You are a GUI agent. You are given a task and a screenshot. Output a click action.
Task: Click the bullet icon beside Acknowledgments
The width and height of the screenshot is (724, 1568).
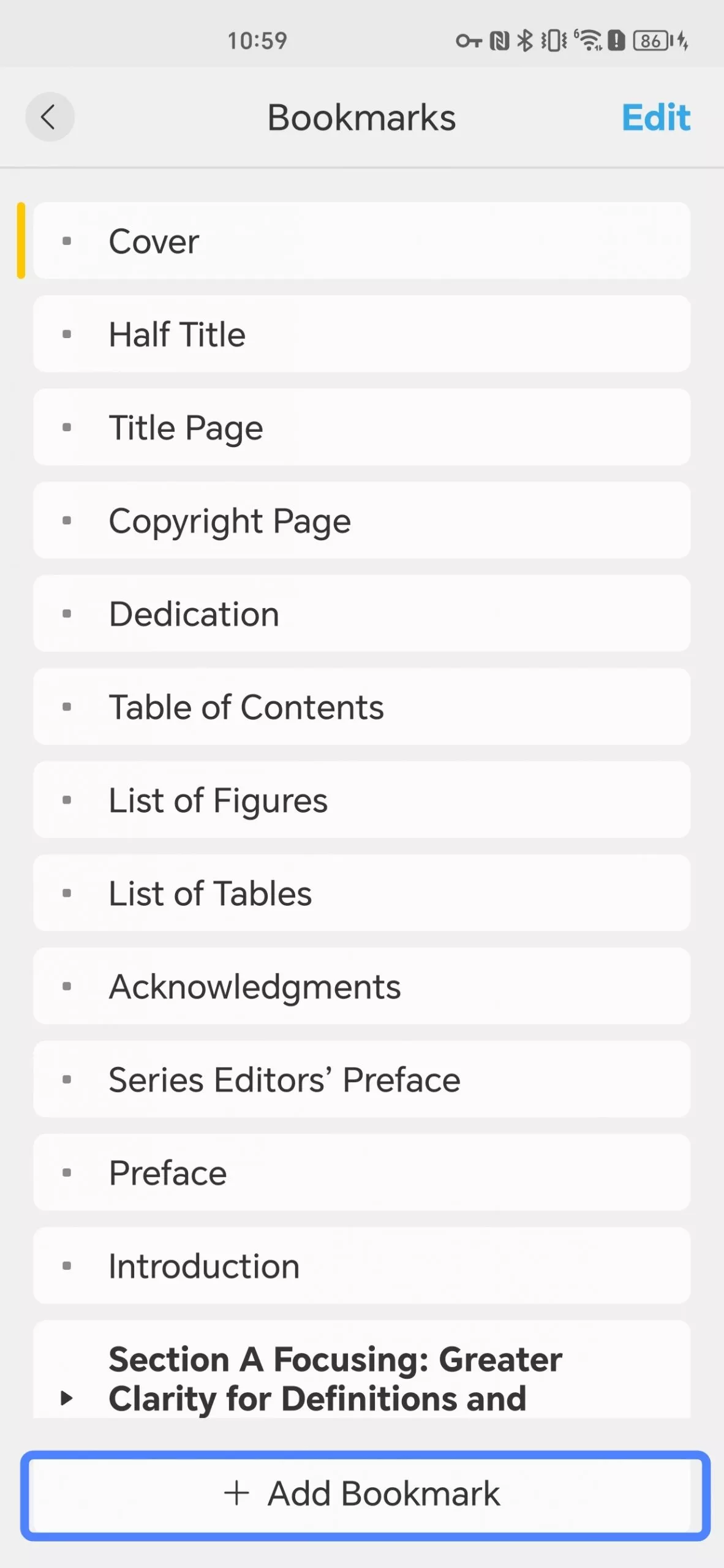click(x=68, y=986)
